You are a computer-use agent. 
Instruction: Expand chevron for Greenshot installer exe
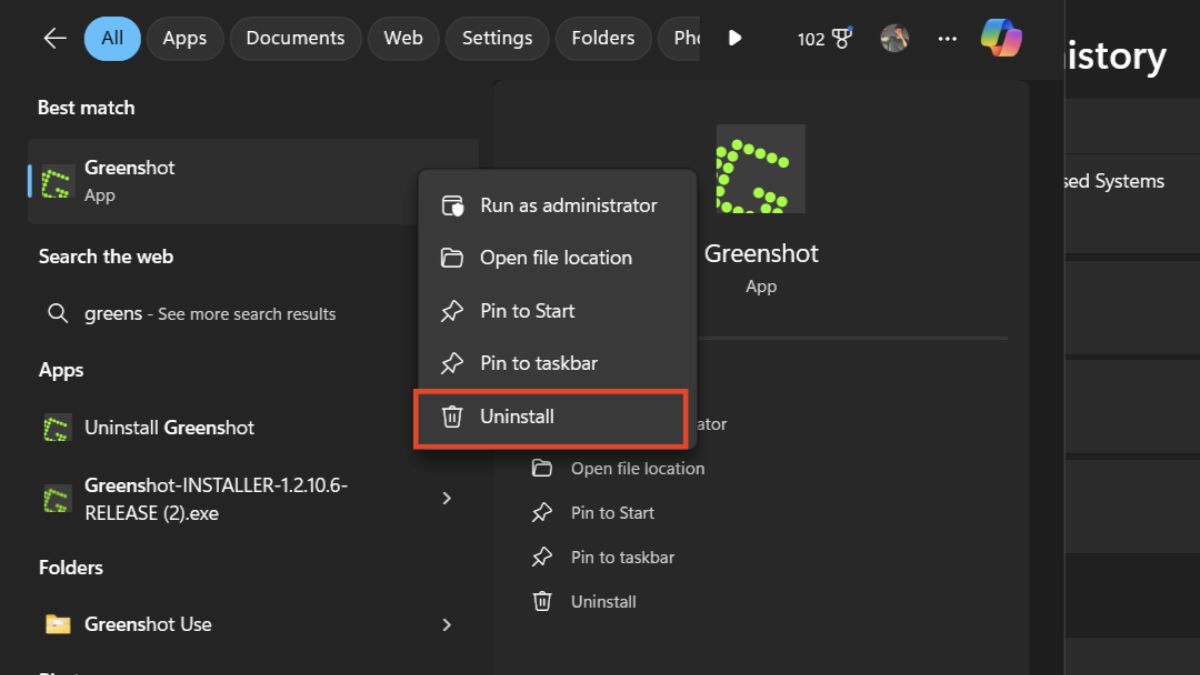pos(447,498)
